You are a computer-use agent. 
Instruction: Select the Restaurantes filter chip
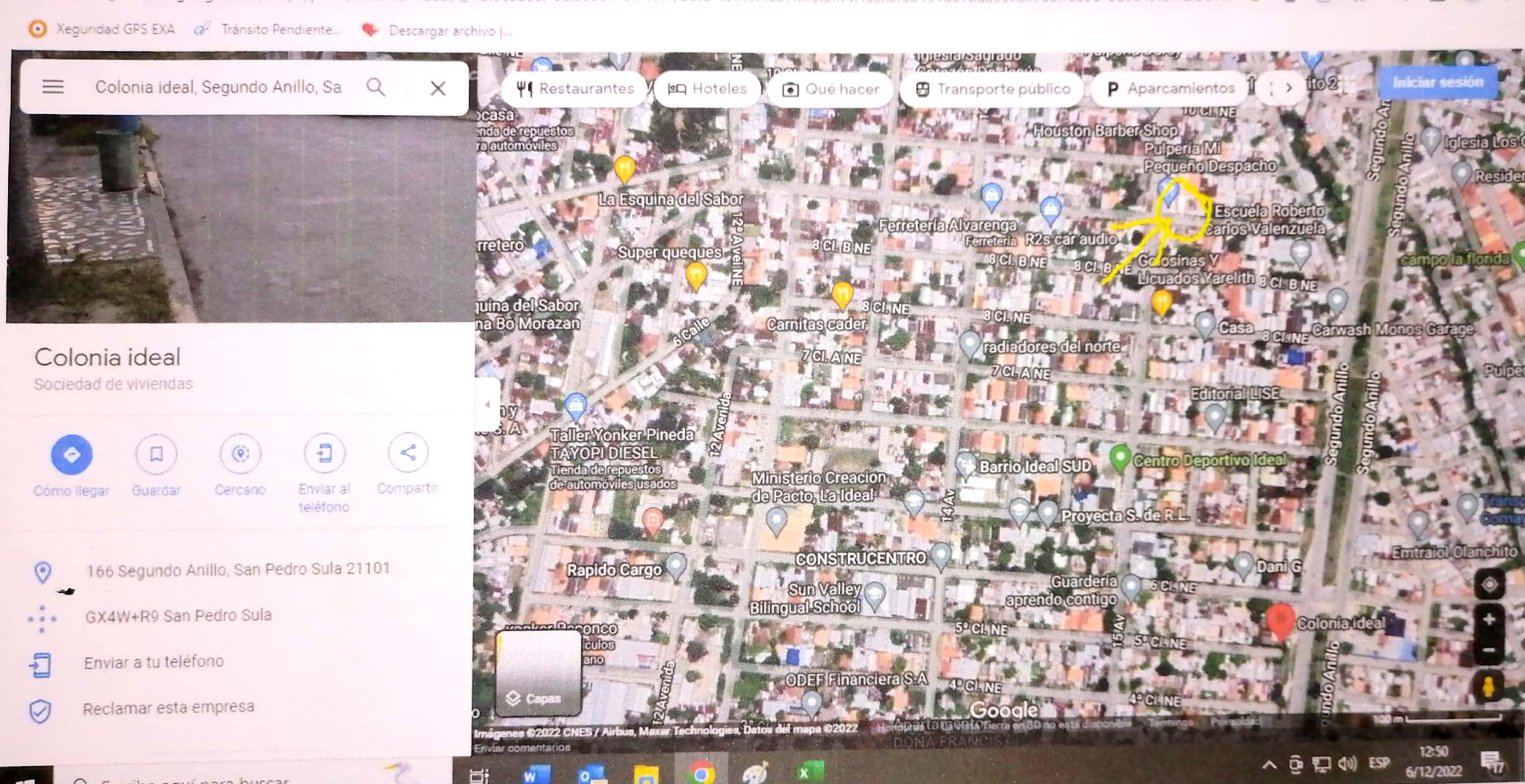pyautogui.click(x=575, y=89)
